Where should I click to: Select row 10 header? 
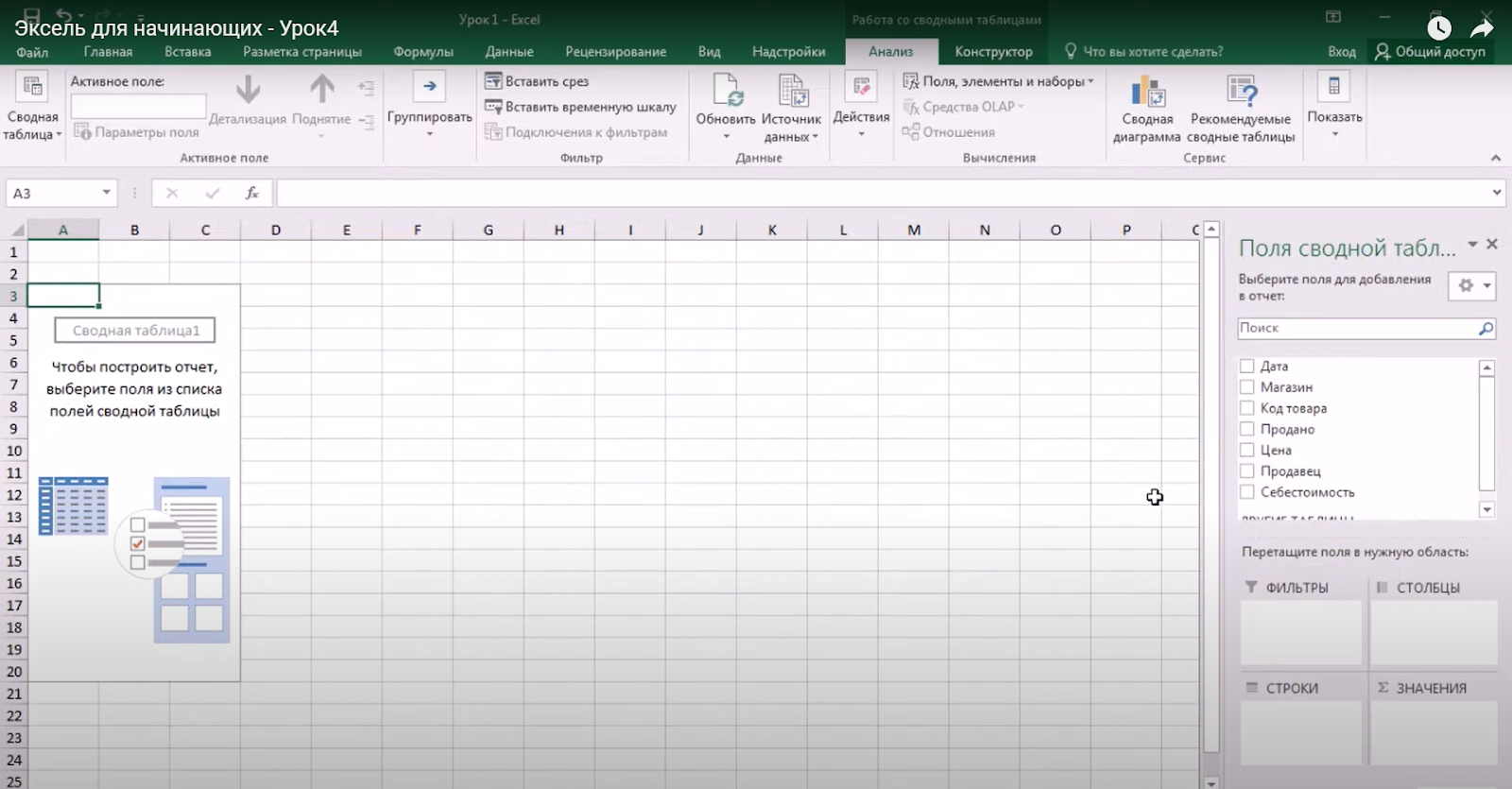(14, 451)
